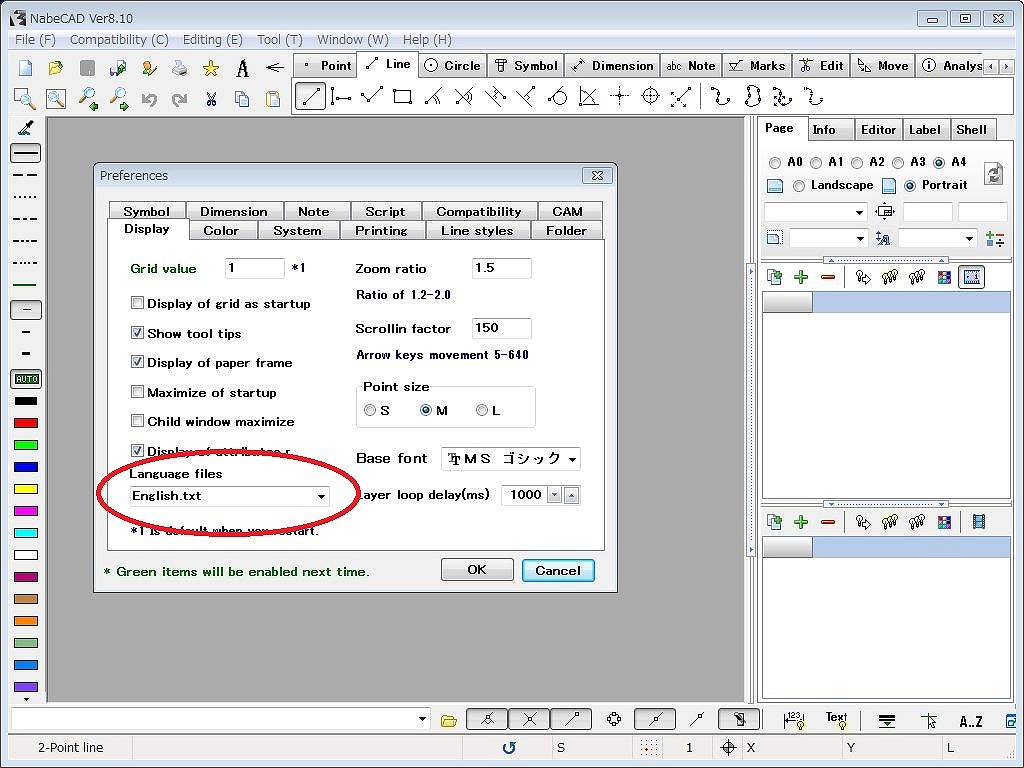Decrease Layer loop delay with down arrow
1024x768 pixels.
coord(554,495)
